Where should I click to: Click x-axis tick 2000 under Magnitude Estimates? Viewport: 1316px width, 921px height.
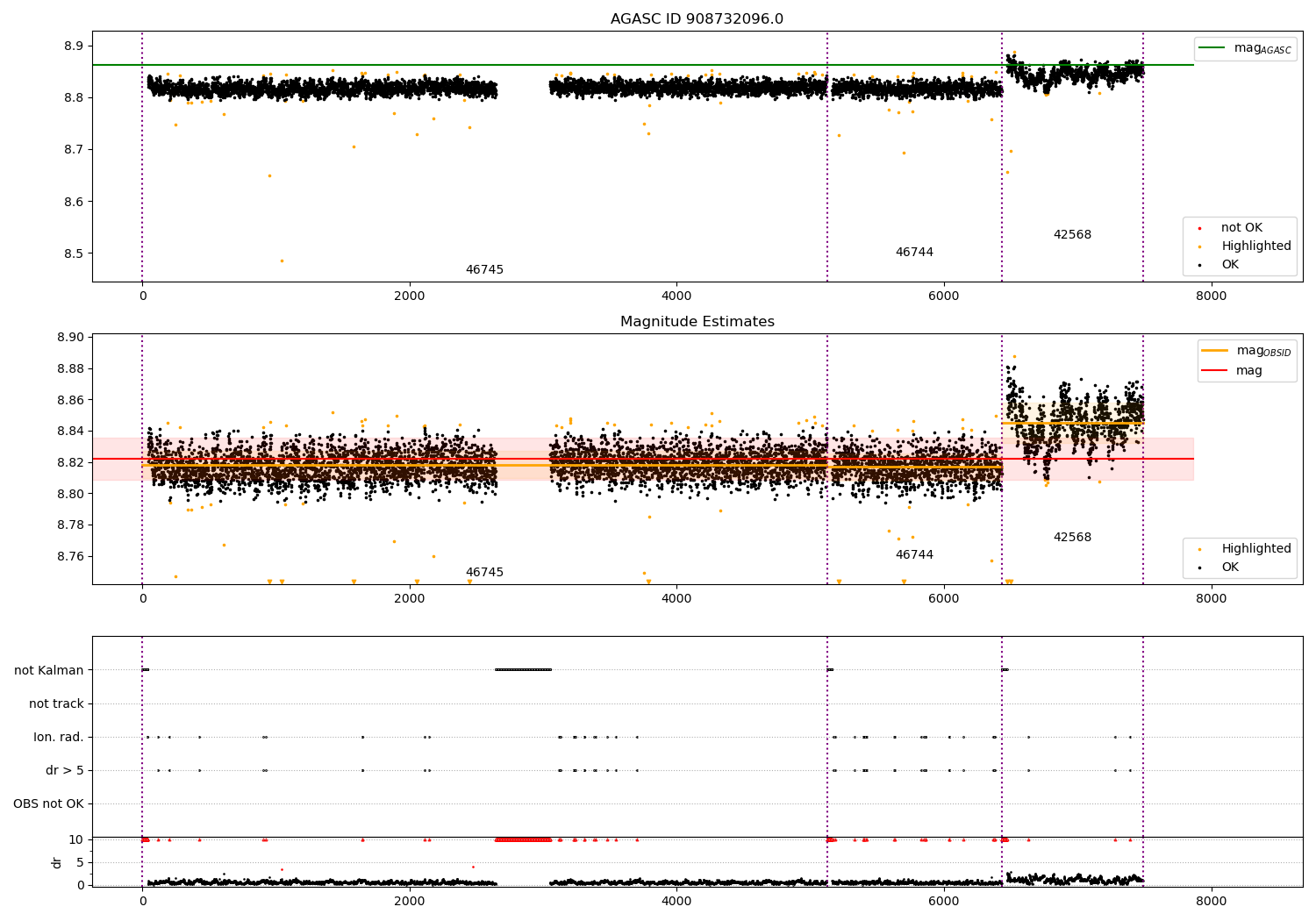pos(410,599)
